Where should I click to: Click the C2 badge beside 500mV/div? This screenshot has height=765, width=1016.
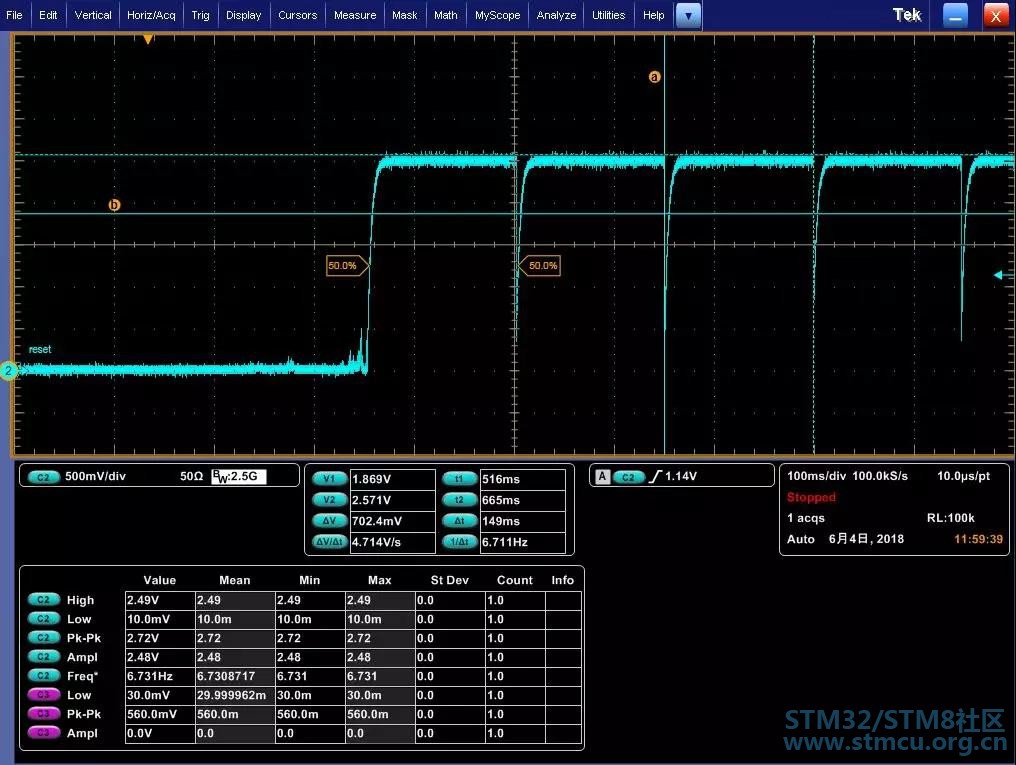43,477
